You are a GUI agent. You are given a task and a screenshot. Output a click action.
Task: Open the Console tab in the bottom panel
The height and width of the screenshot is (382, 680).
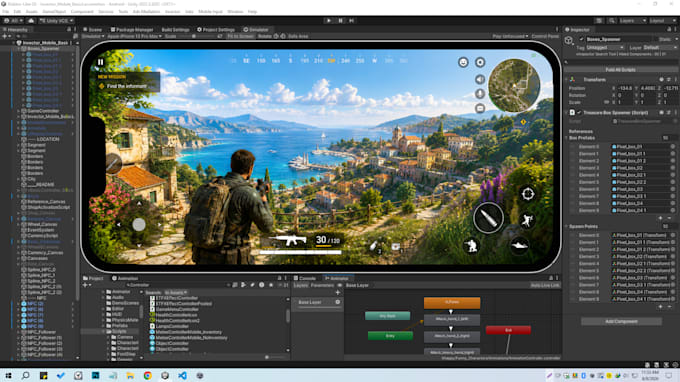point(305,278)
